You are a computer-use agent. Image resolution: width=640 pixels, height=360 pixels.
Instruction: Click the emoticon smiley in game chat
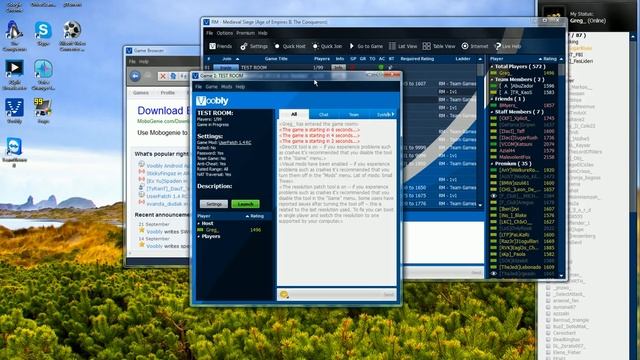click(x=284, y=294)
